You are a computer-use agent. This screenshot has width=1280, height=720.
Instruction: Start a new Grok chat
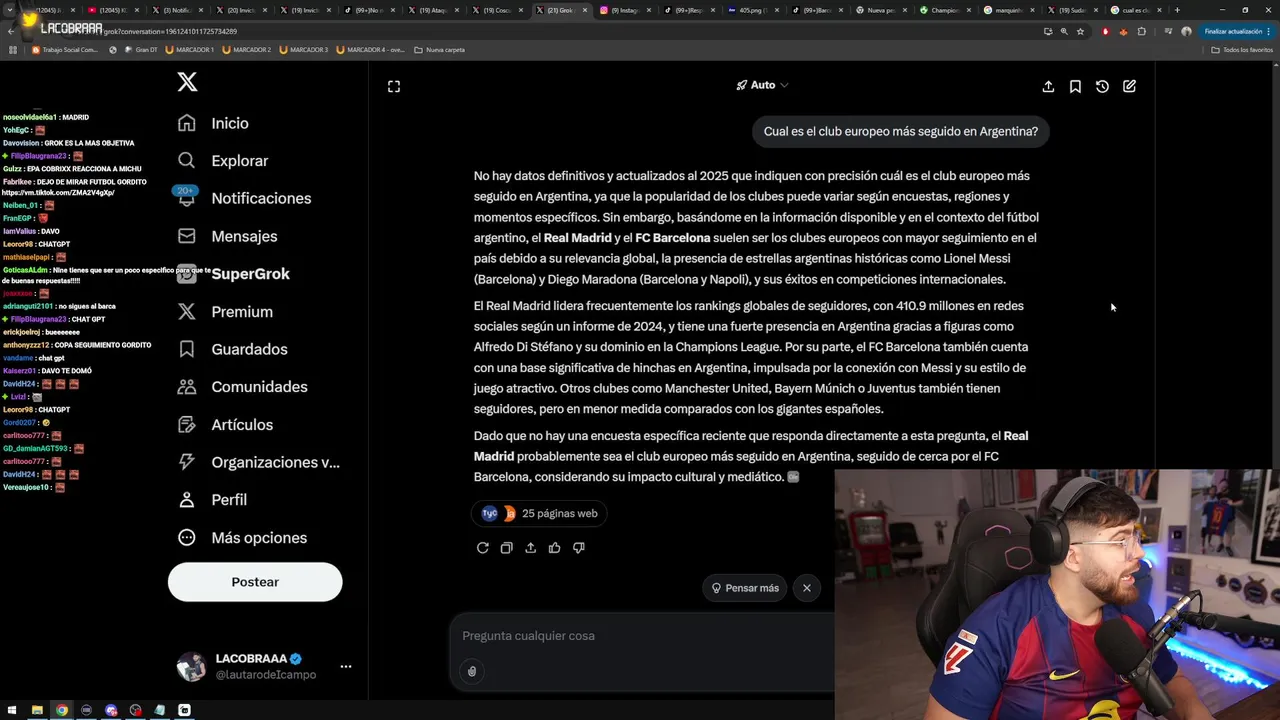tap(1129, 87)
